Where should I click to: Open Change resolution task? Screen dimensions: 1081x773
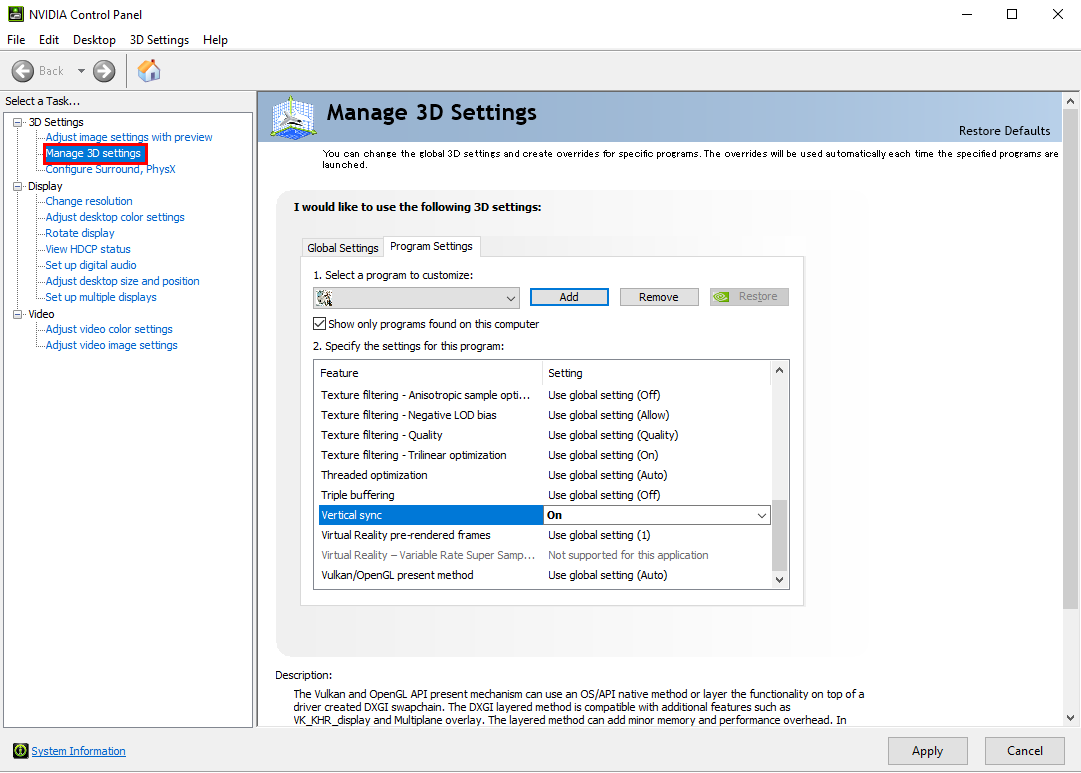coord(89,201)
